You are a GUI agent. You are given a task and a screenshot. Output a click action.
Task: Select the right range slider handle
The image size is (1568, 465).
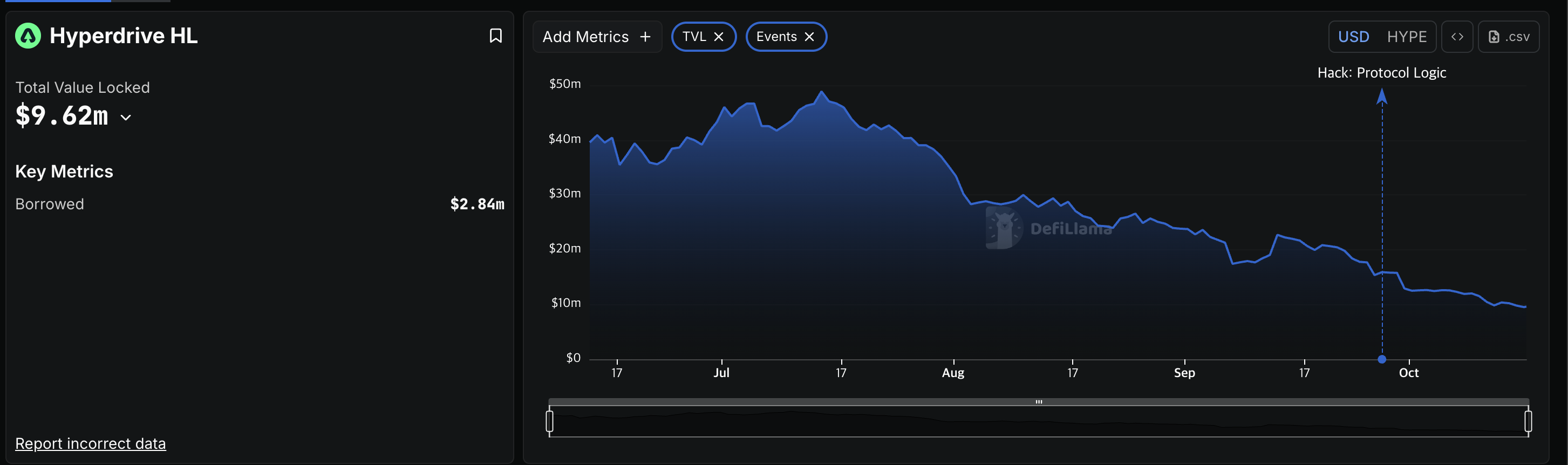1528,421
